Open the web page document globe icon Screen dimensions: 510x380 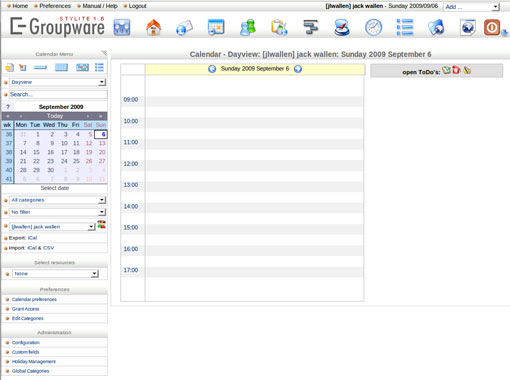pyautogui.click(x=468, y=27)
